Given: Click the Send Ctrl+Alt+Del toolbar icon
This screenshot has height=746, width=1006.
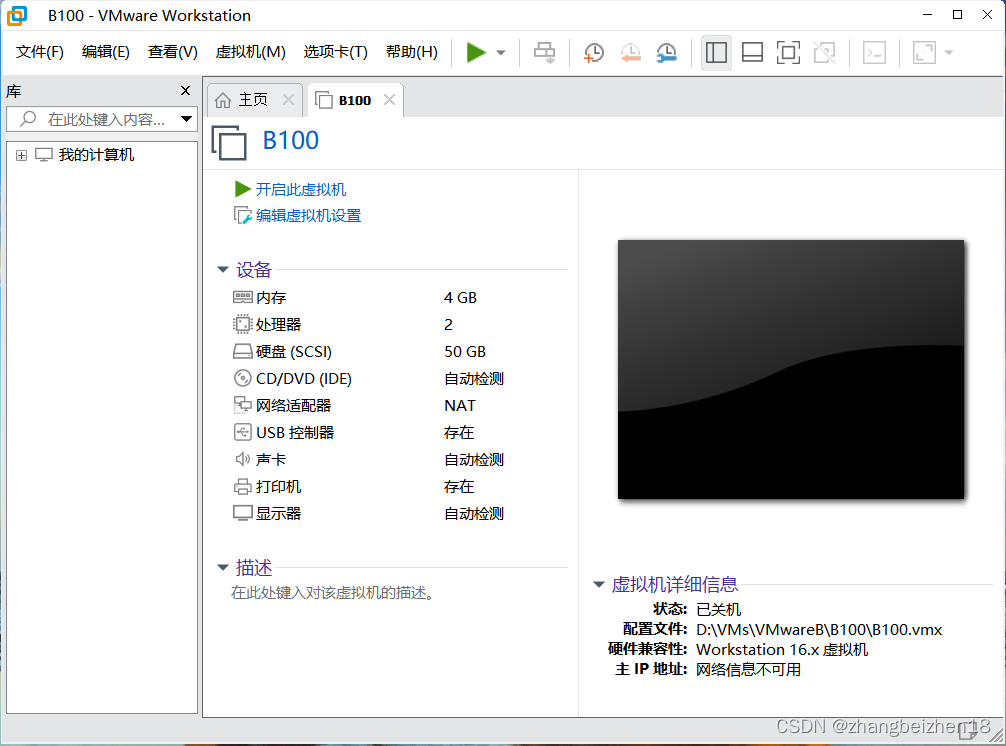Looking at the screenshot, I should click(545, 53).
